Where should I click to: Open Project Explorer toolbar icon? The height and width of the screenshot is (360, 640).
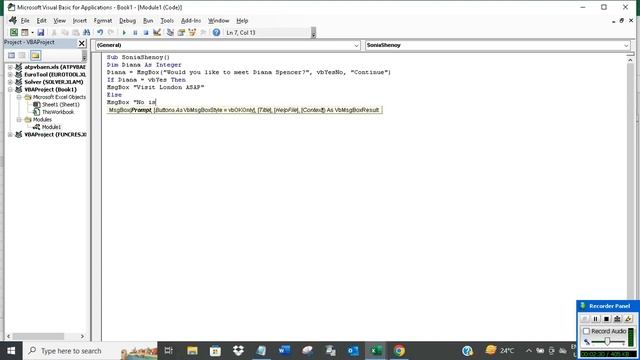point(170,32)
